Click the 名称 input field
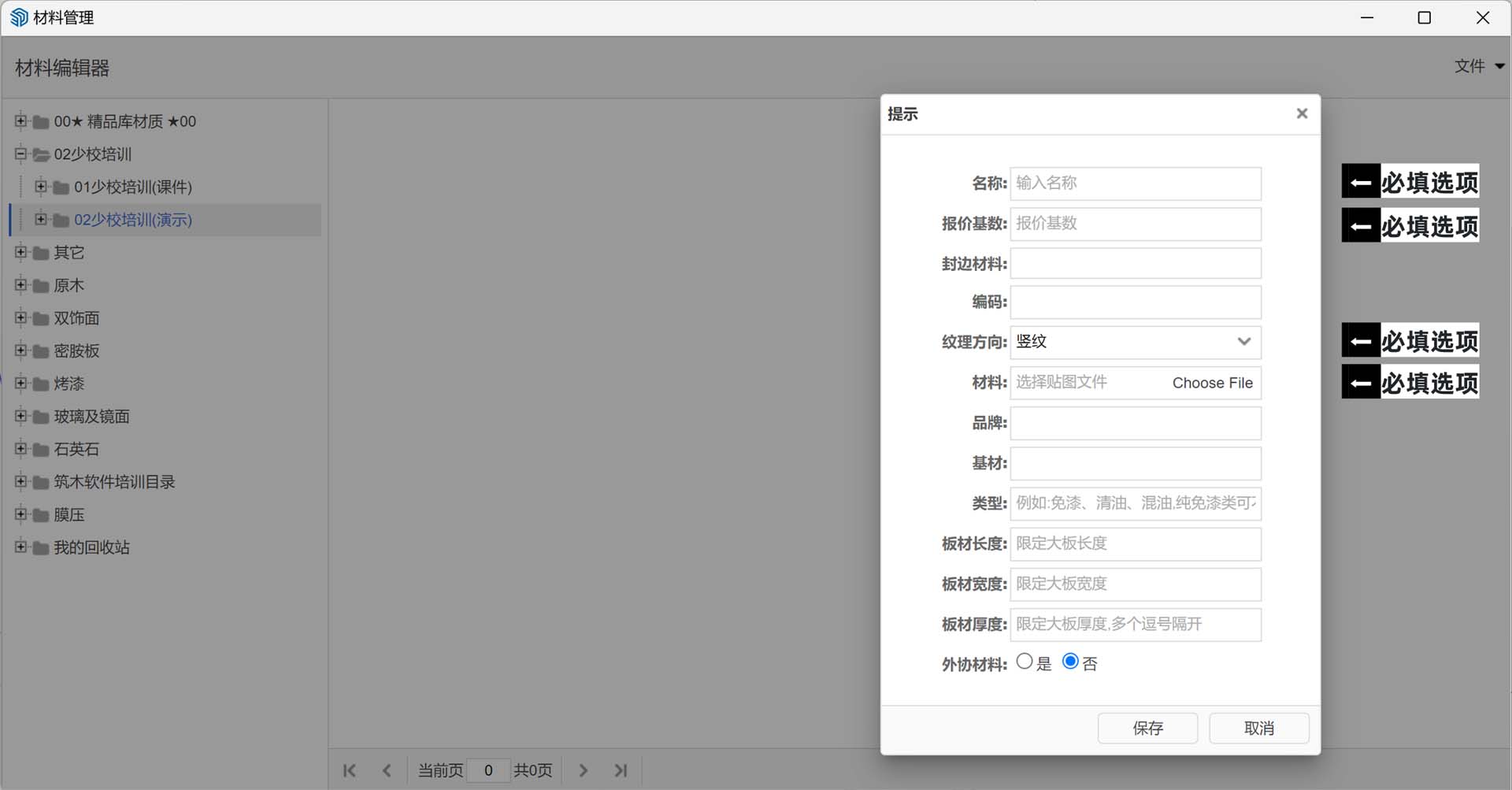 [1135, 183]
